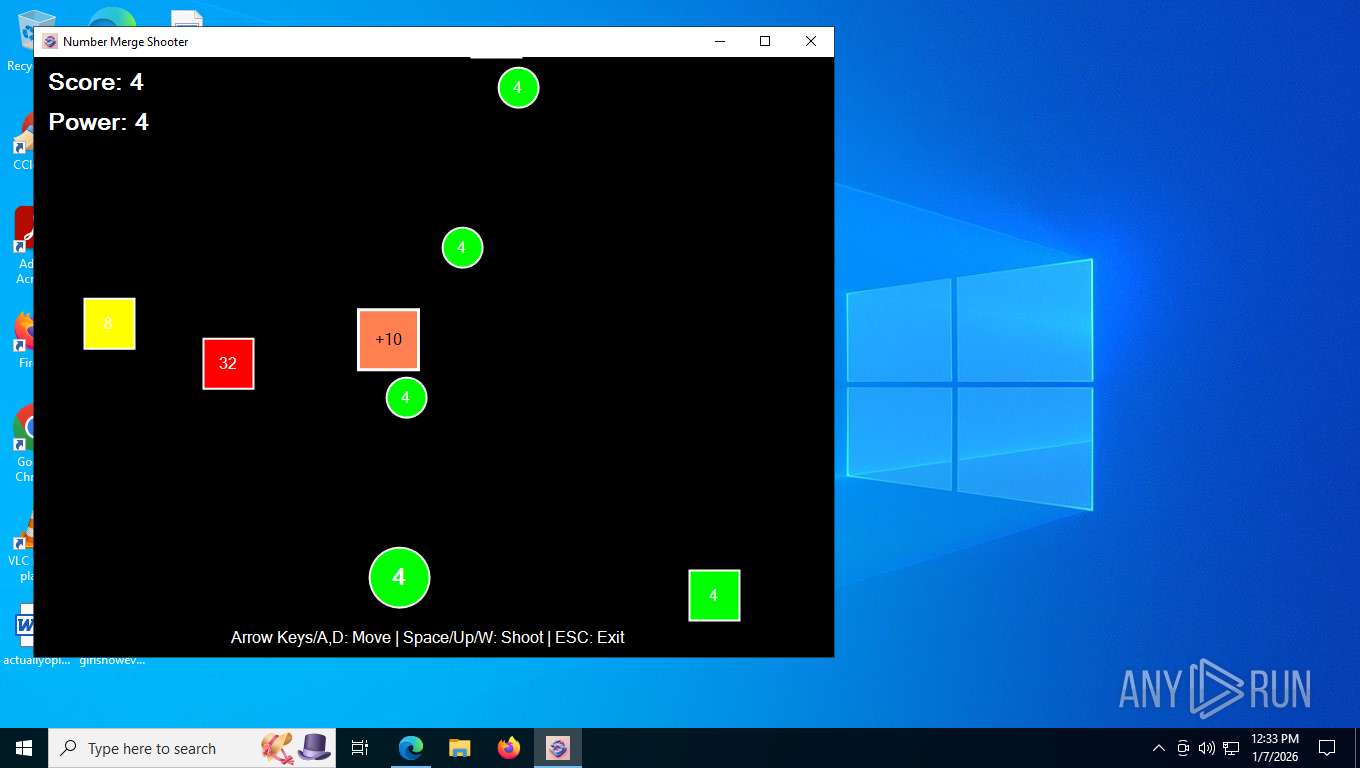This screenshot has height=768, width=1360.
Task: Click the small green 4 ball just under the +10 block
Action: [x=406, y=397]
